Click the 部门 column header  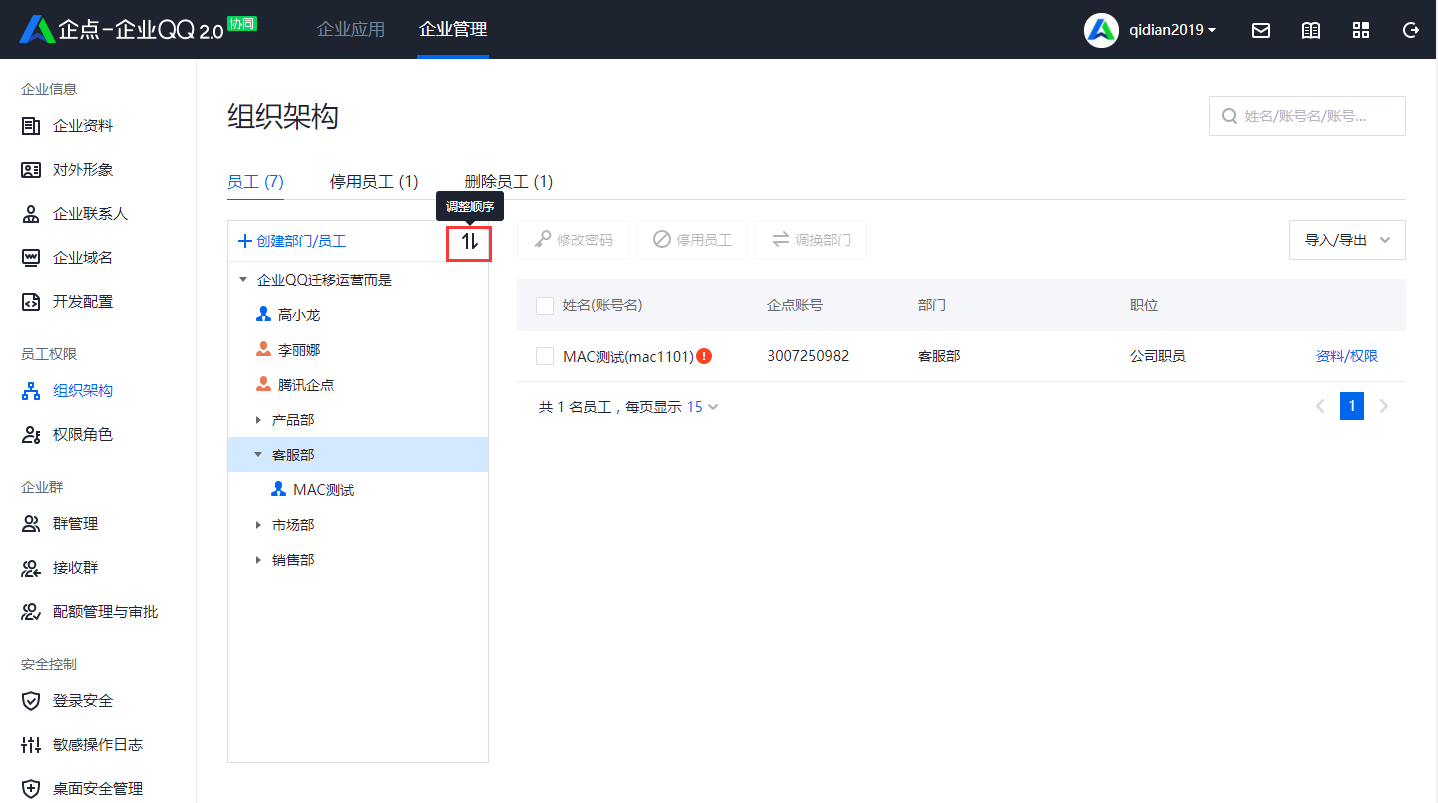[x=932, y=305]
